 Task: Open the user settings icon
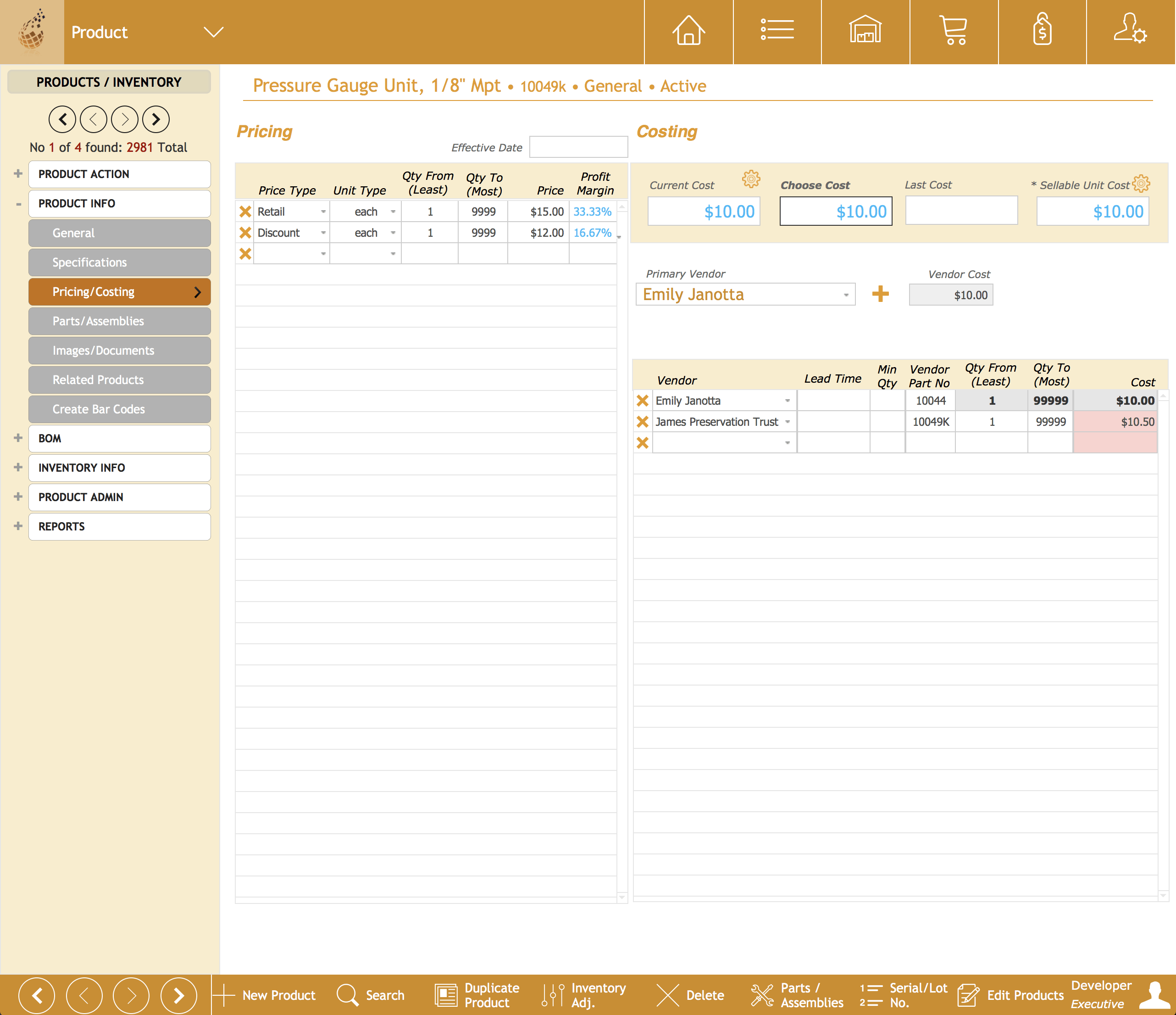(1130, 28)
